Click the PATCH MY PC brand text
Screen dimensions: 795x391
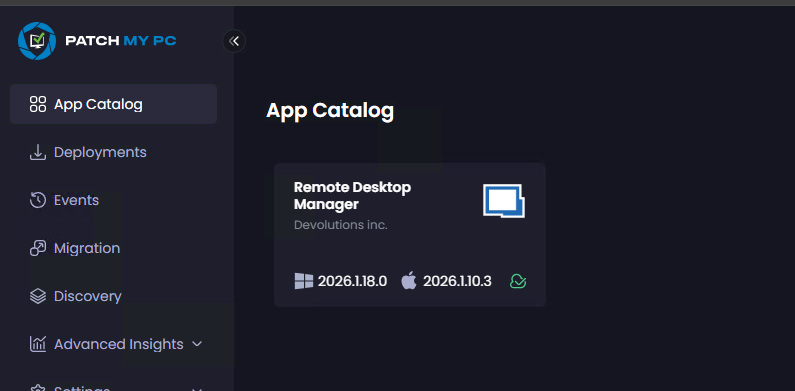click(121, 41)
